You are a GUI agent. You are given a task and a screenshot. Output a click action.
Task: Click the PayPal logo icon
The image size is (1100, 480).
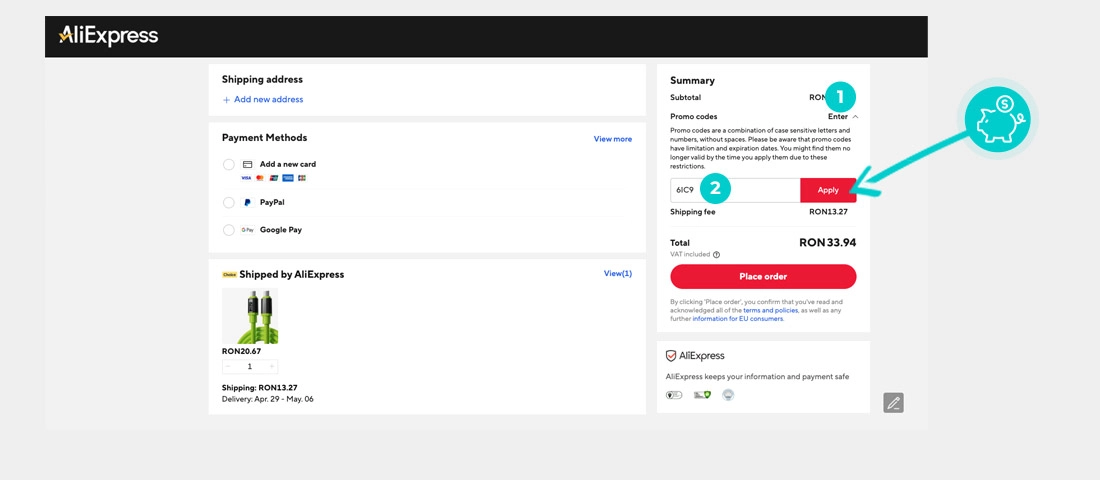247,203
